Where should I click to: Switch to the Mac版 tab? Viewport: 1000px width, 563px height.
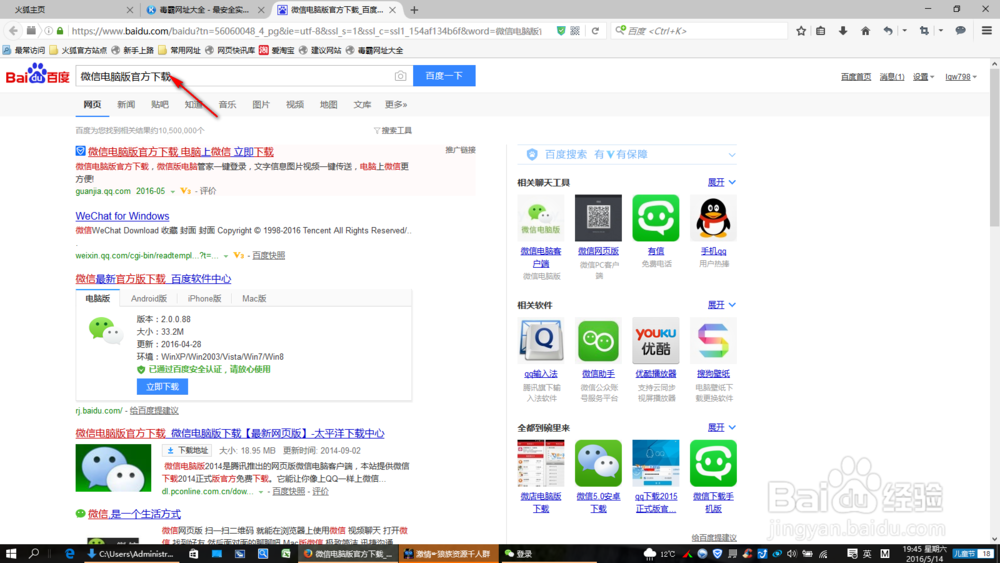click(254, 298)
